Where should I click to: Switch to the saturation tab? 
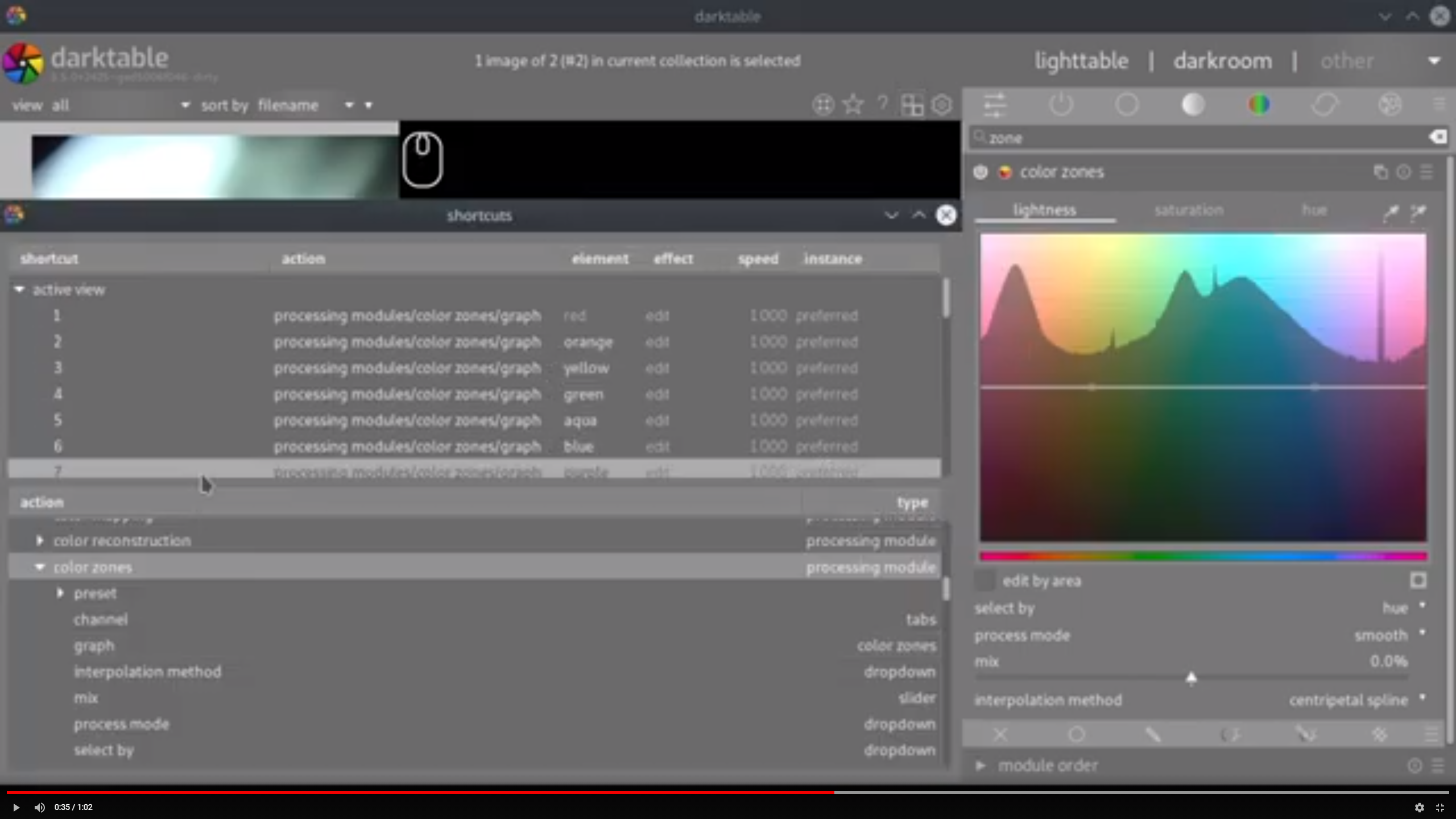1188,210
